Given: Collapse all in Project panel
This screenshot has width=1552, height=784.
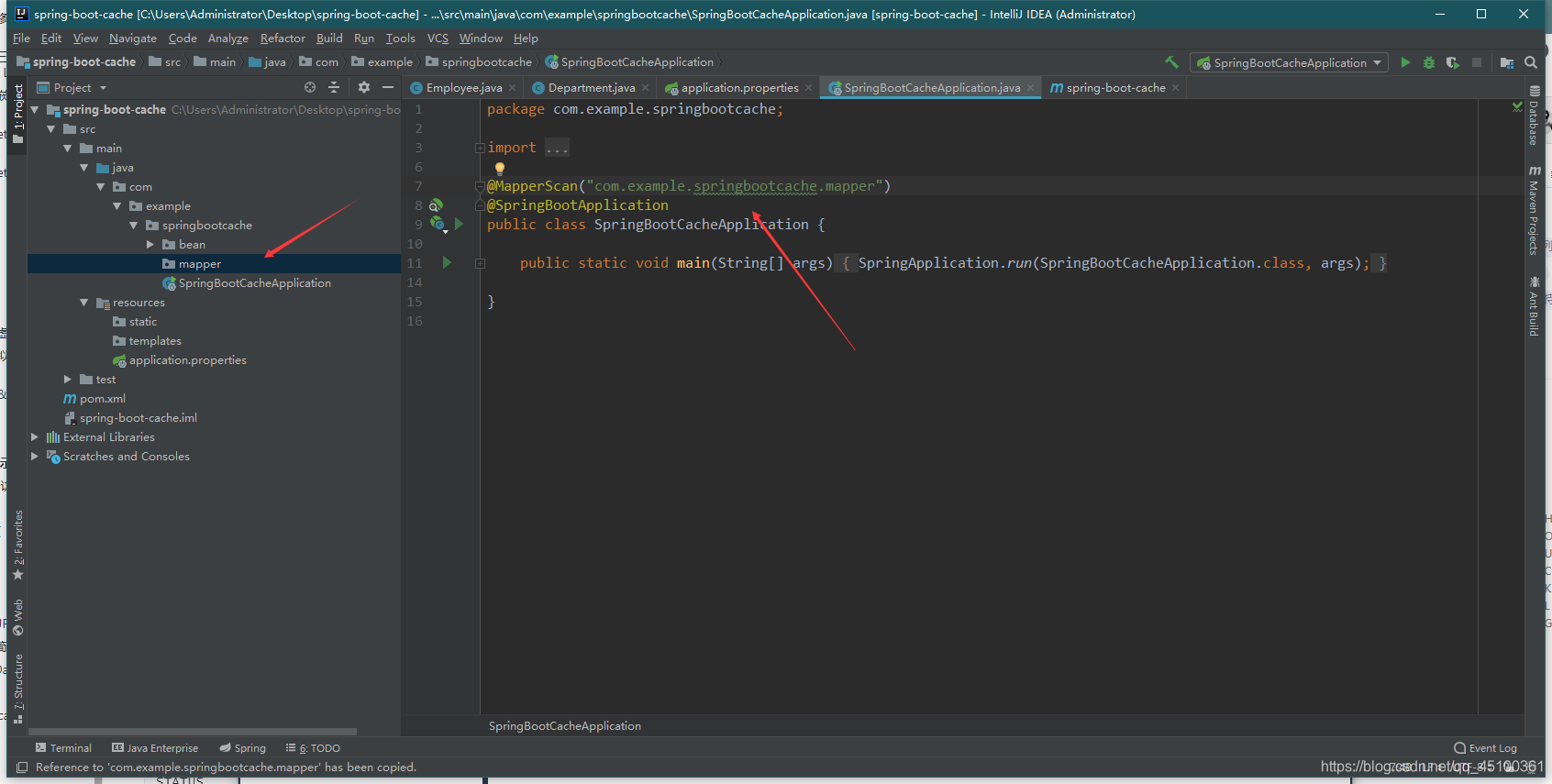Looking at the screenshot, I should (x=334, y=87).
